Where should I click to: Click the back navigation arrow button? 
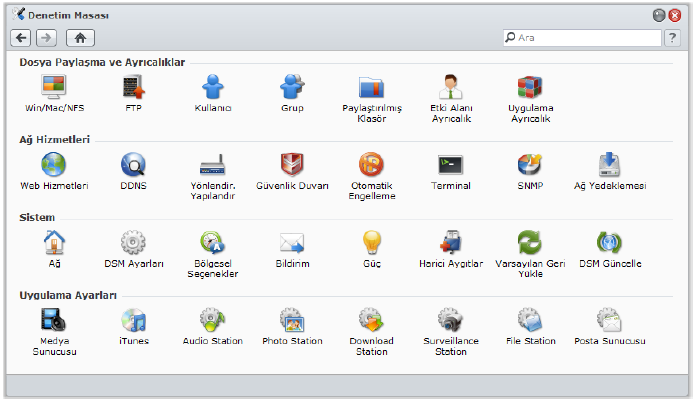coord(21,38)
